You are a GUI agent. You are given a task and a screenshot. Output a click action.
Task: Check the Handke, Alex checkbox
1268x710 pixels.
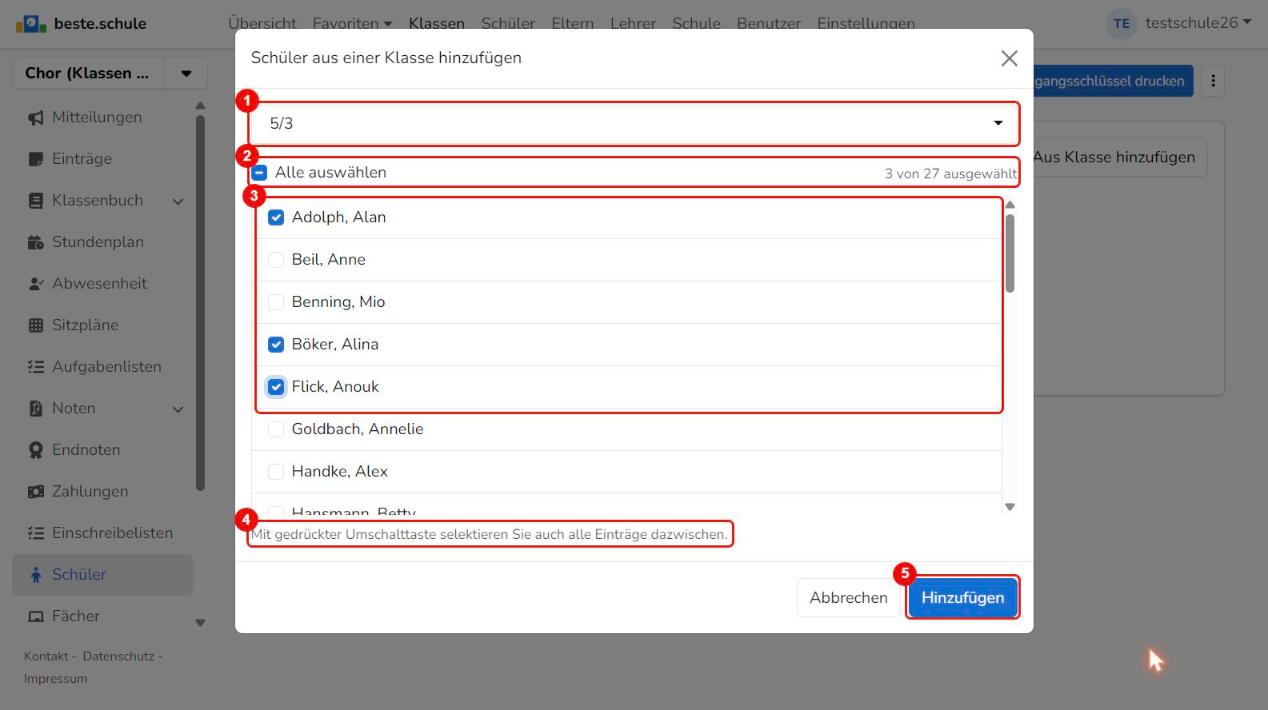(277, 471)
